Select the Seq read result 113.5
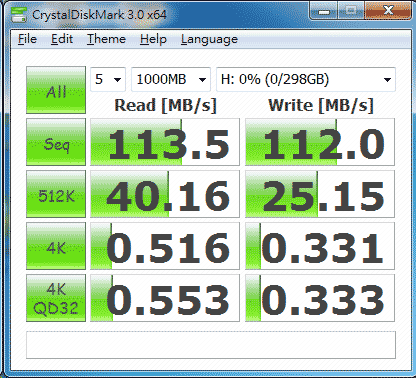This screenshot has width=416, height=378. [165, 142]
